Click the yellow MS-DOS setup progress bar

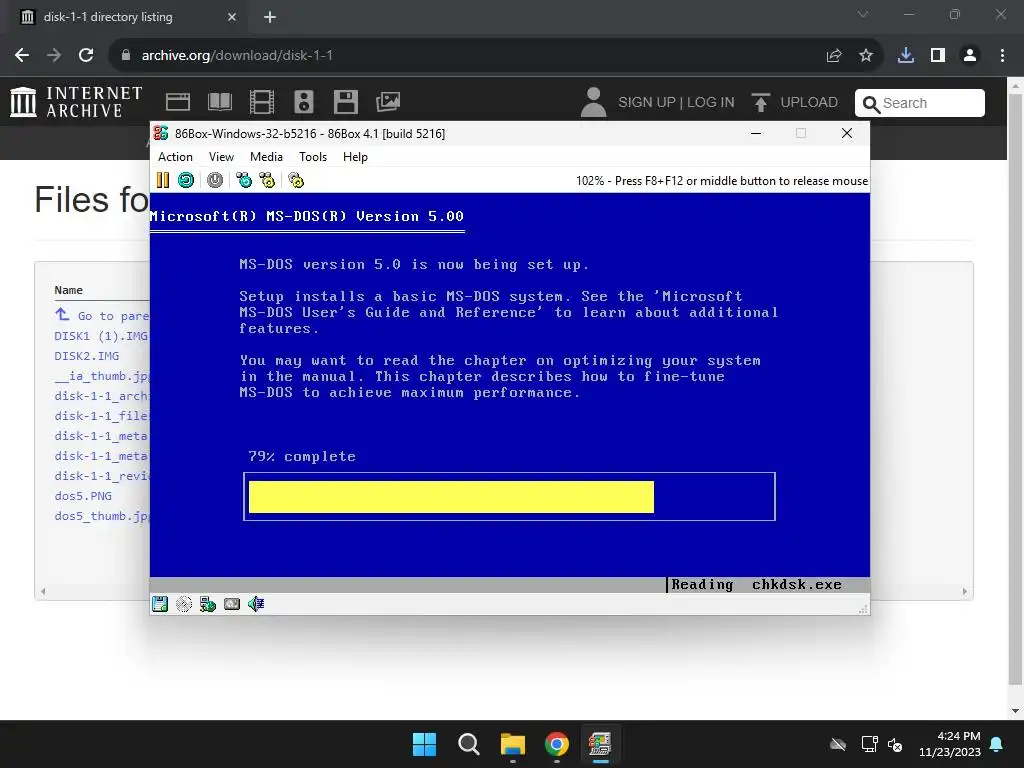451,497
